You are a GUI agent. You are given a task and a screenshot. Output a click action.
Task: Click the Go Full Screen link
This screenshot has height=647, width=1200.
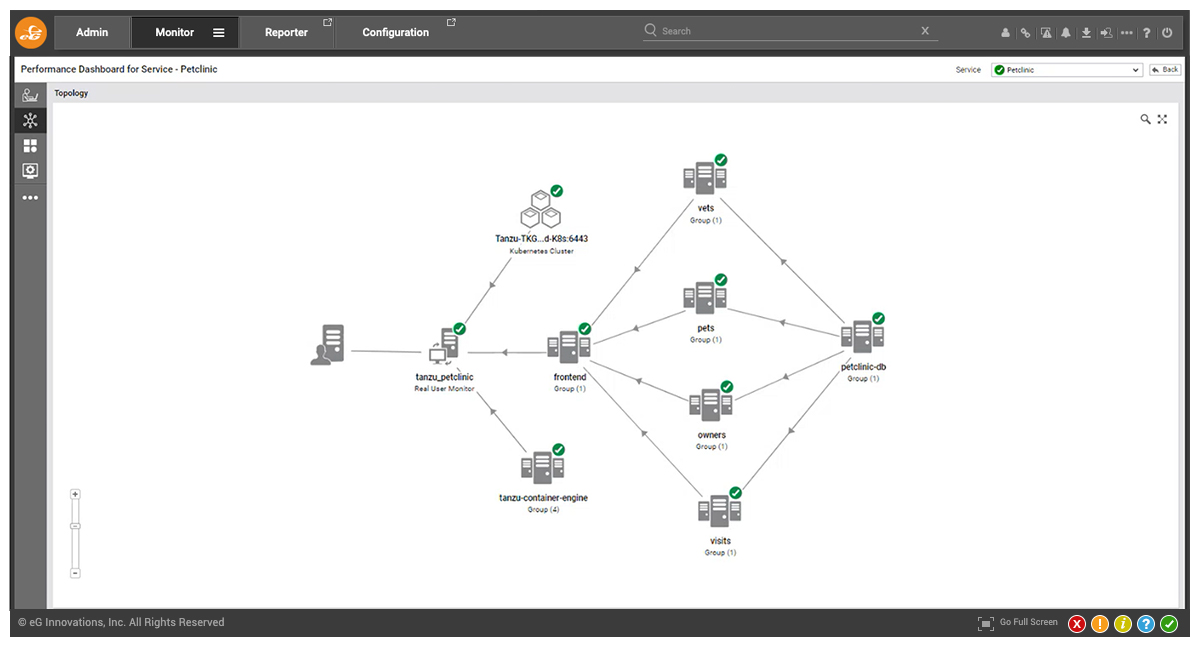coord(1028,622)
